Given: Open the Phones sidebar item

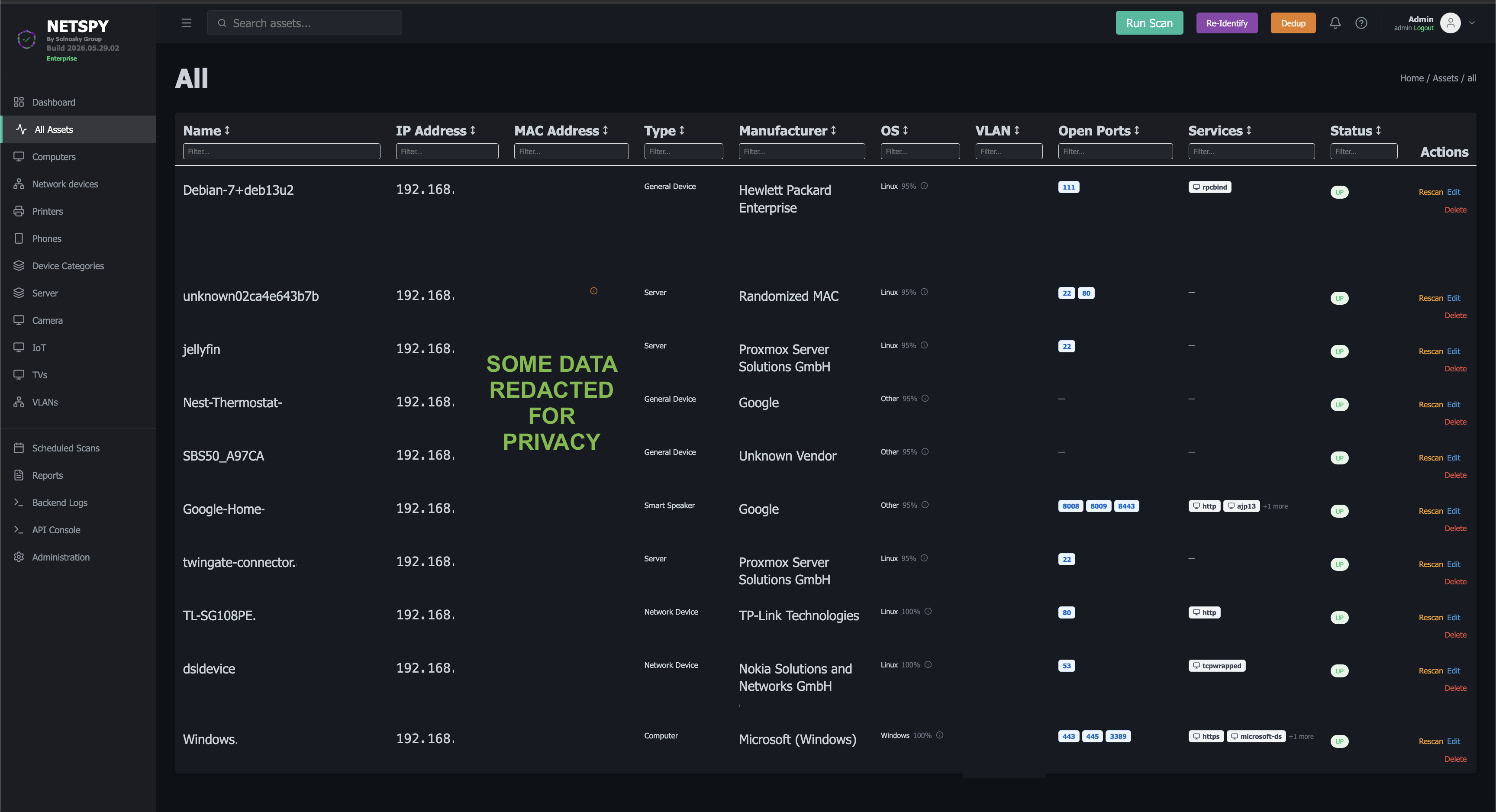Looking at the screenshot, I should tap(78, 239).
